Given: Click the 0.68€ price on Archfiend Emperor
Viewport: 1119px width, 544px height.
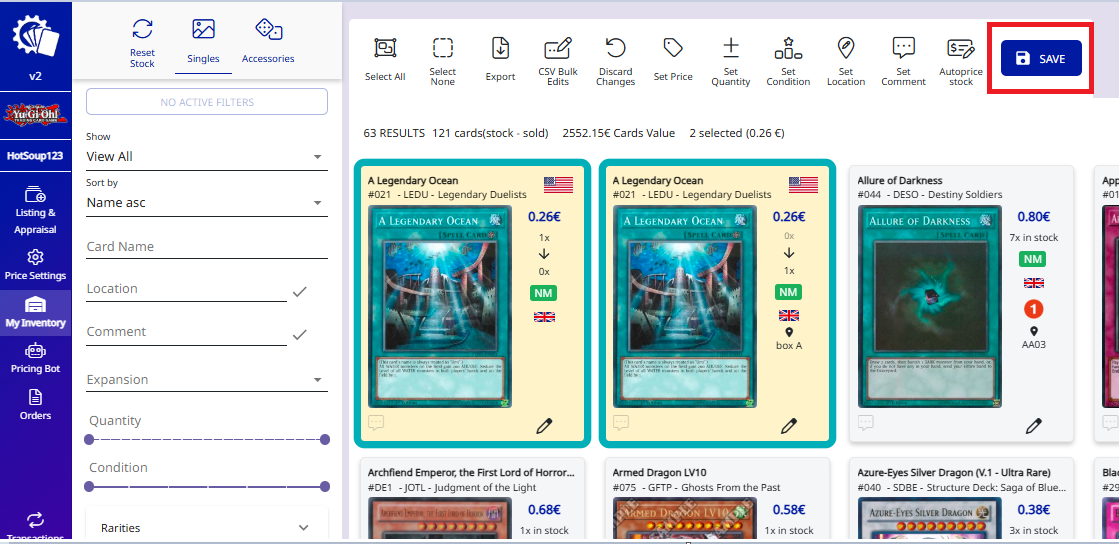Looking at the screenshot, I should click(544, 510).
